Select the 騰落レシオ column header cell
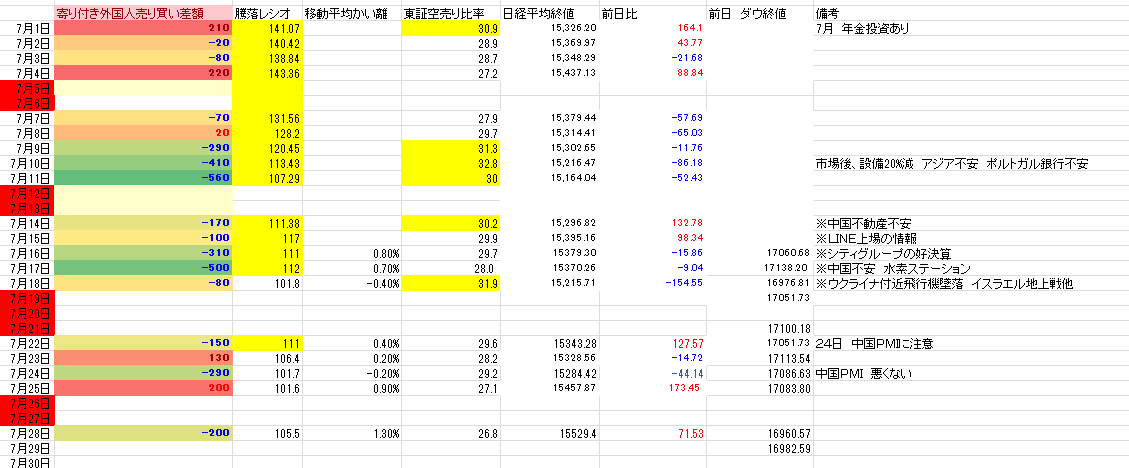Image resolution: width=1129 pixels, height=468 pixels. click(x=267, y=15)
